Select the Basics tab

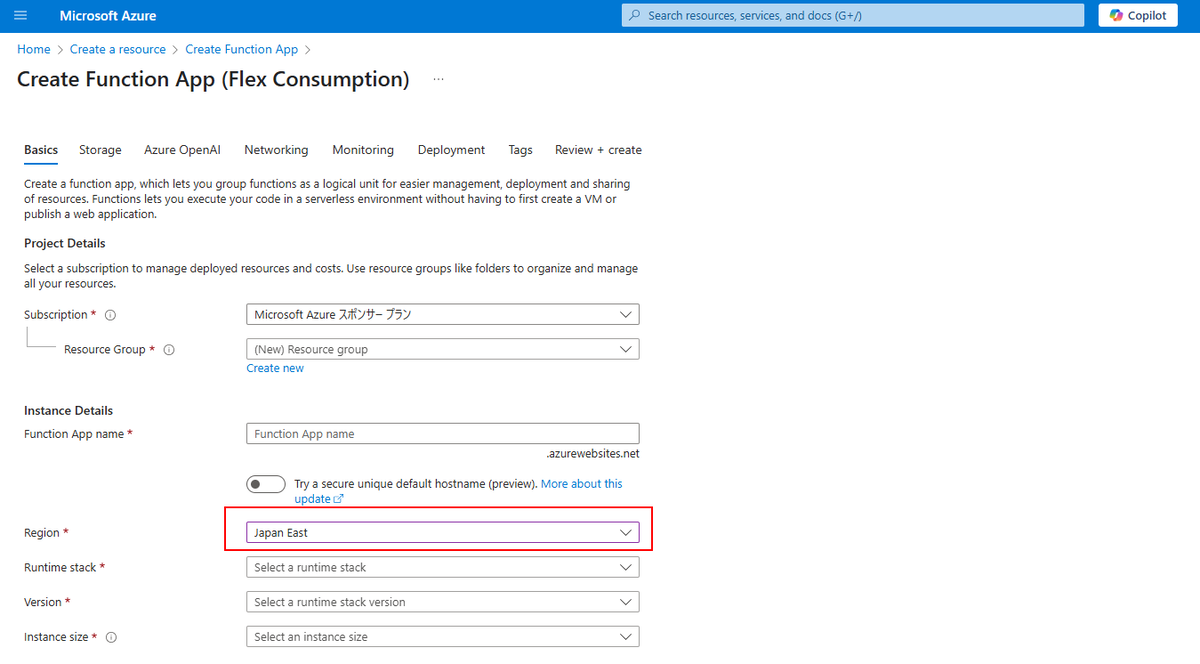(x=41, y=150)
